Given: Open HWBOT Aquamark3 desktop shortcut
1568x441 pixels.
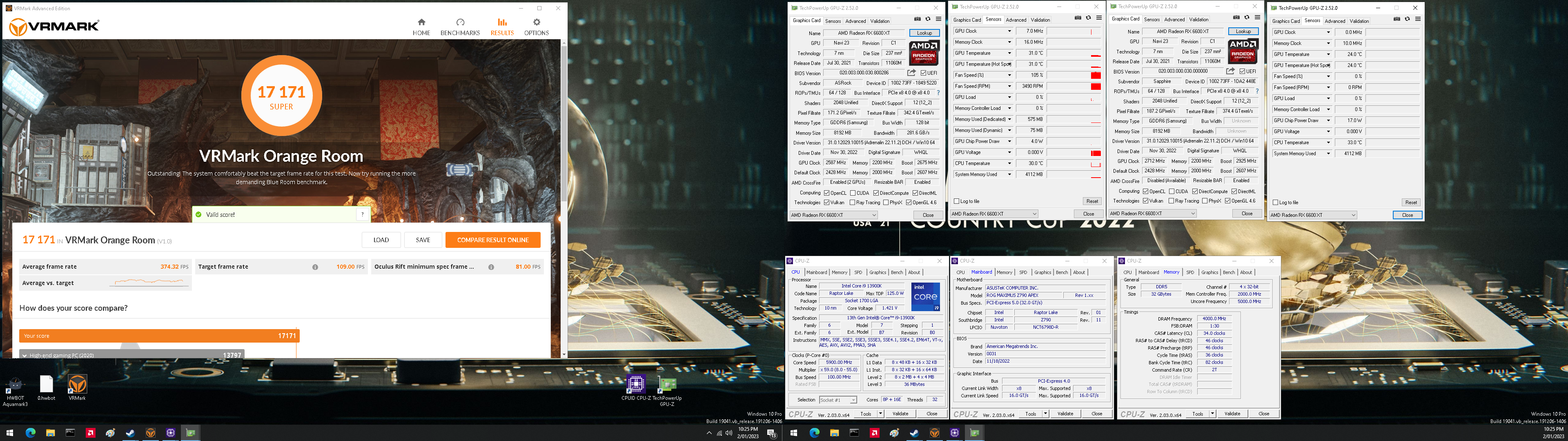Looking at the screenshot, I should 15,392.
